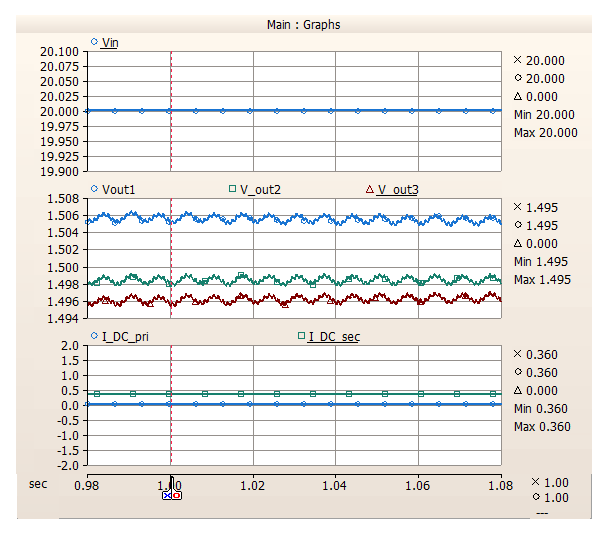Click the circle symbol beside Vin
Image resolution: width=606 pixels, height=534 pixels.
[x=94, y=42]
